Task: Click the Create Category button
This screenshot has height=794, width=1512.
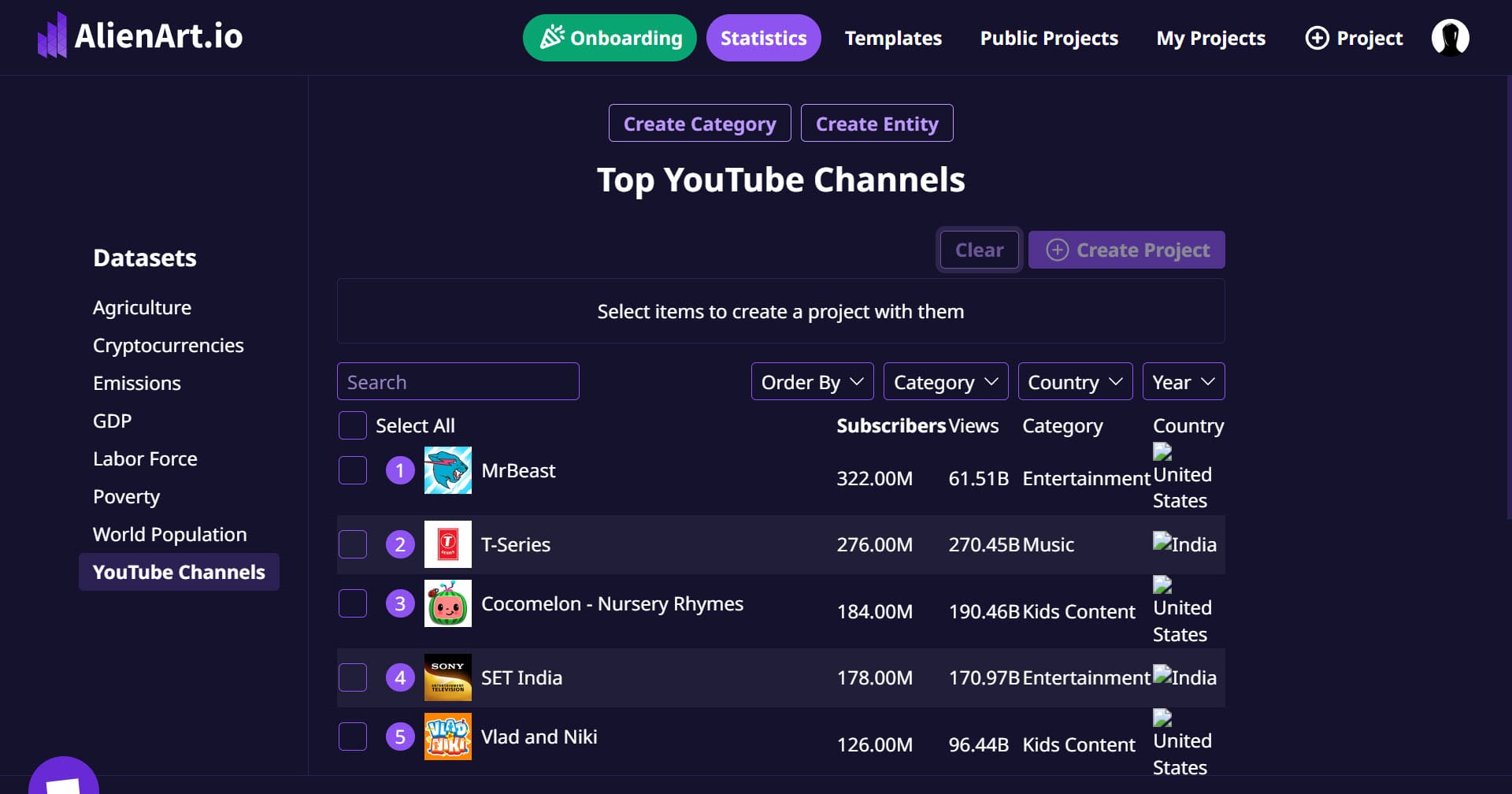Action: click(x=700, y=123)
